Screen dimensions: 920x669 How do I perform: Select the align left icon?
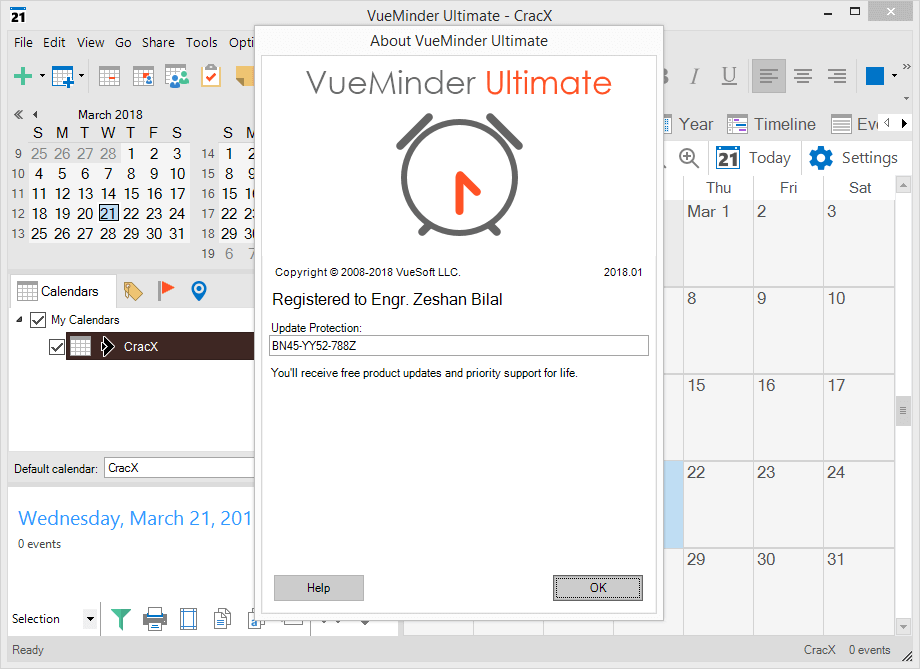[x=769, y=76]
